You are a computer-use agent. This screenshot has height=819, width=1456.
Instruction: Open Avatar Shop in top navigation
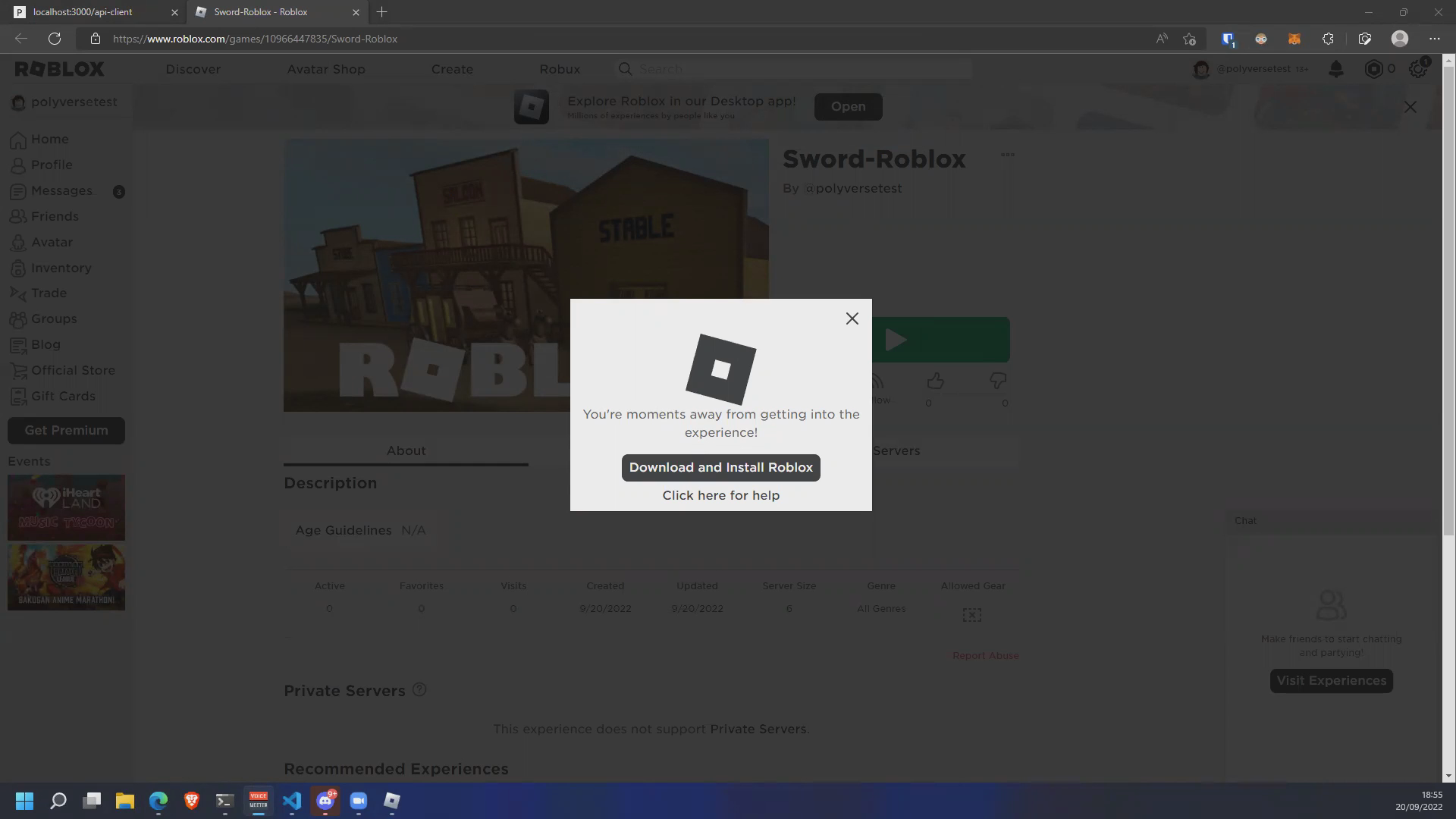click(326, 69)
